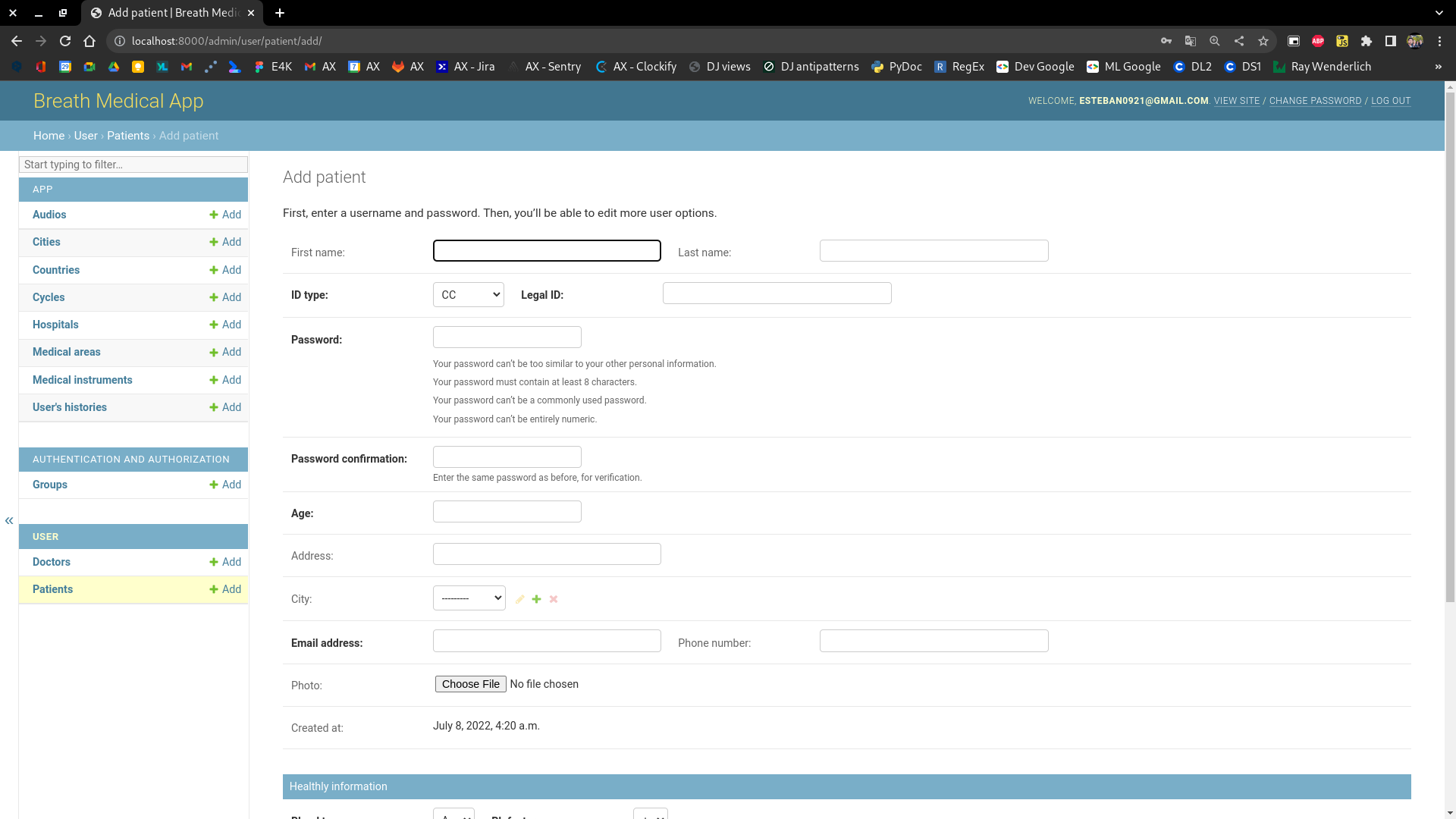Open the Doctors sidebar item
The height and width of the screenshot is (819, 1456).
coord(52,562)
